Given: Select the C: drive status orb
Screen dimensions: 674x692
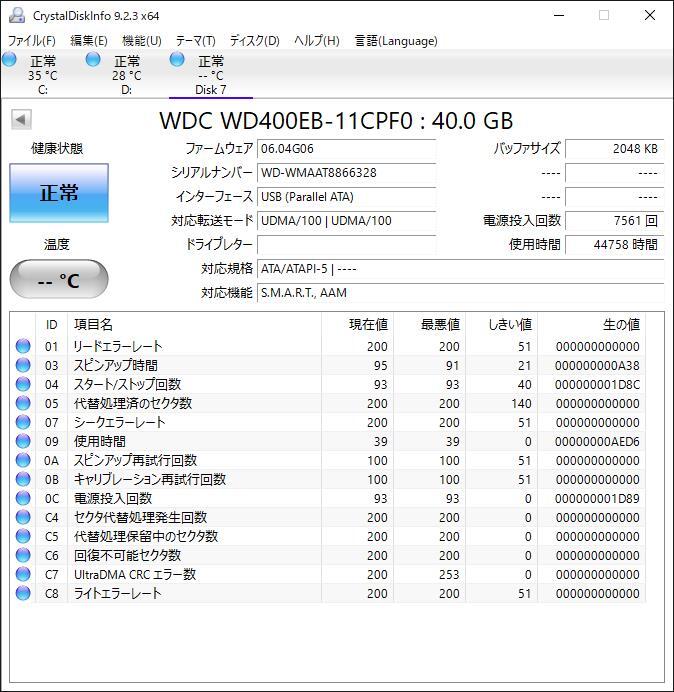Looking at the screenshot, I should (x=9, y=59).
